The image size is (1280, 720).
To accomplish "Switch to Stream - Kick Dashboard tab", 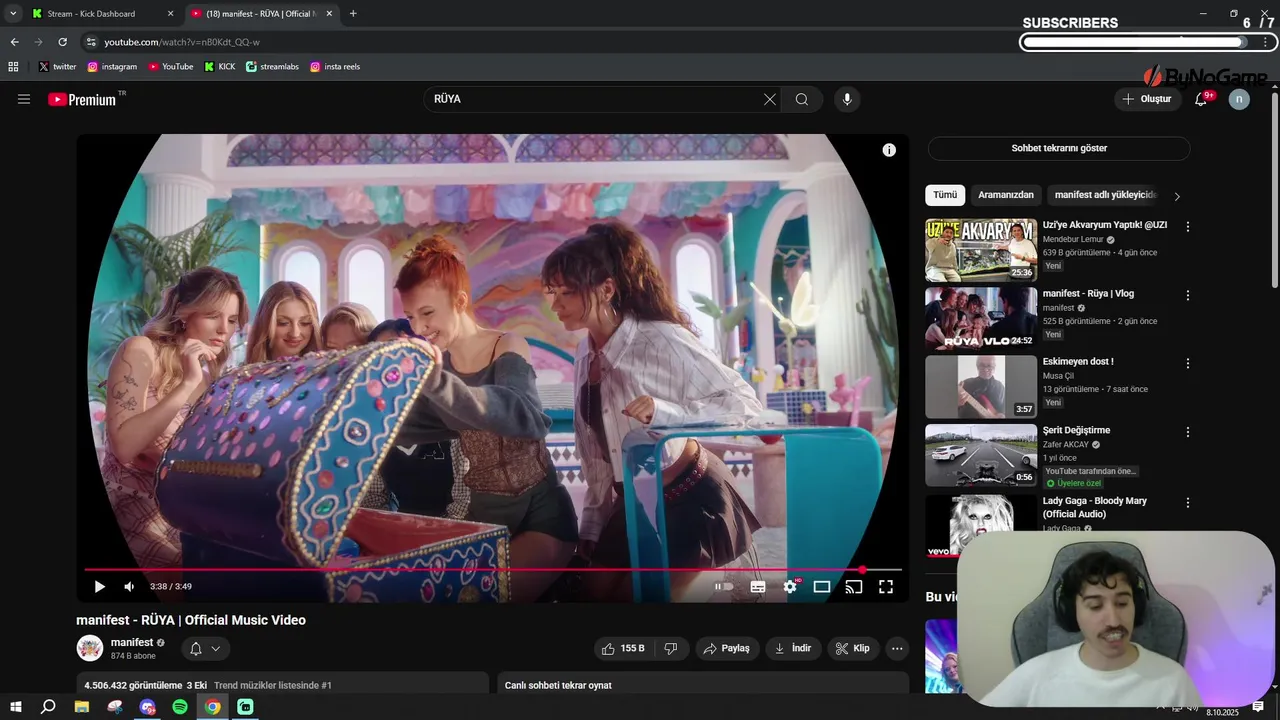I will point(101,14).
